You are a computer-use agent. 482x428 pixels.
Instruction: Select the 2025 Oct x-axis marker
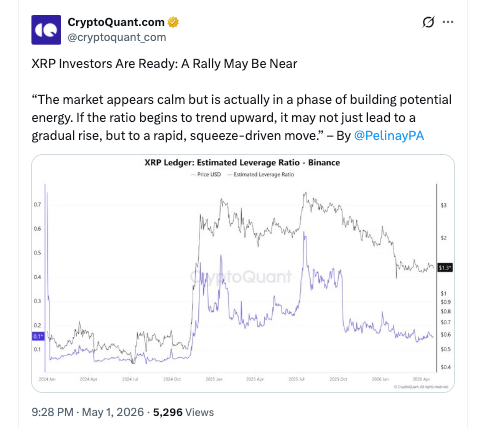pos(338,379)
